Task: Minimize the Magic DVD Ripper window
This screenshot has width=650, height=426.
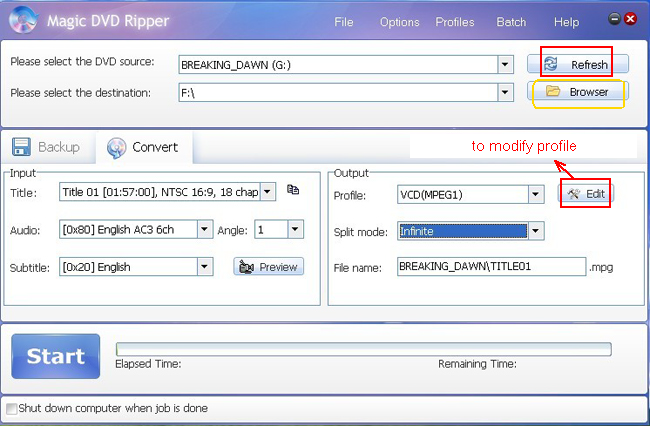Action: pos(614,18)
